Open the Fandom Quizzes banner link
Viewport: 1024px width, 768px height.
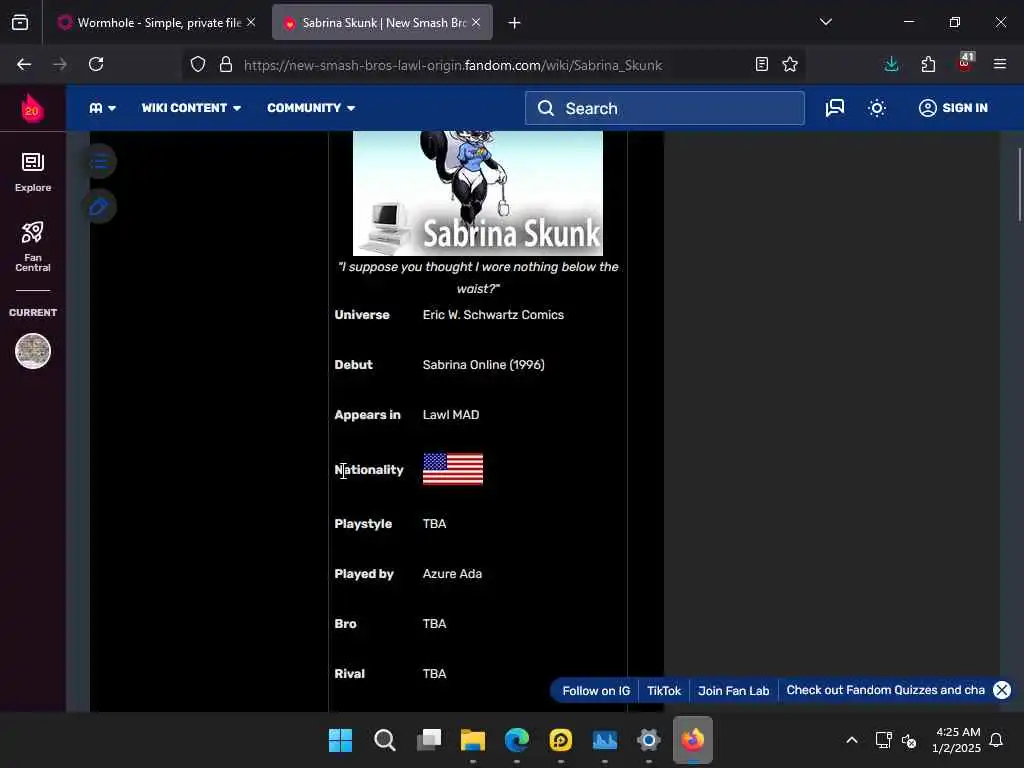click(885, 690)
